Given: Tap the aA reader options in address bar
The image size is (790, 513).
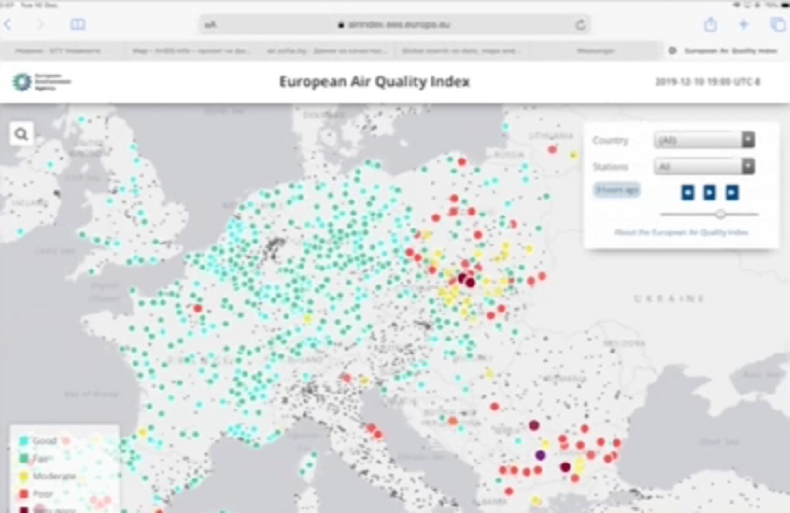Looking at the screenshot, I should [210, 24].
